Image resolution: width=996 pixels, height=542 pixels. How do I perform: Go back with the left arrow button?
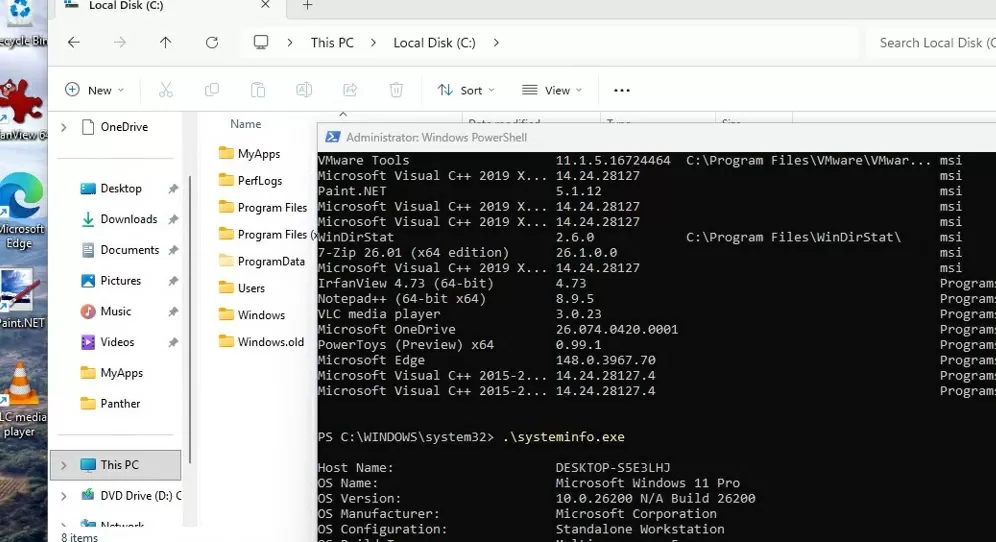pos(74,43)
